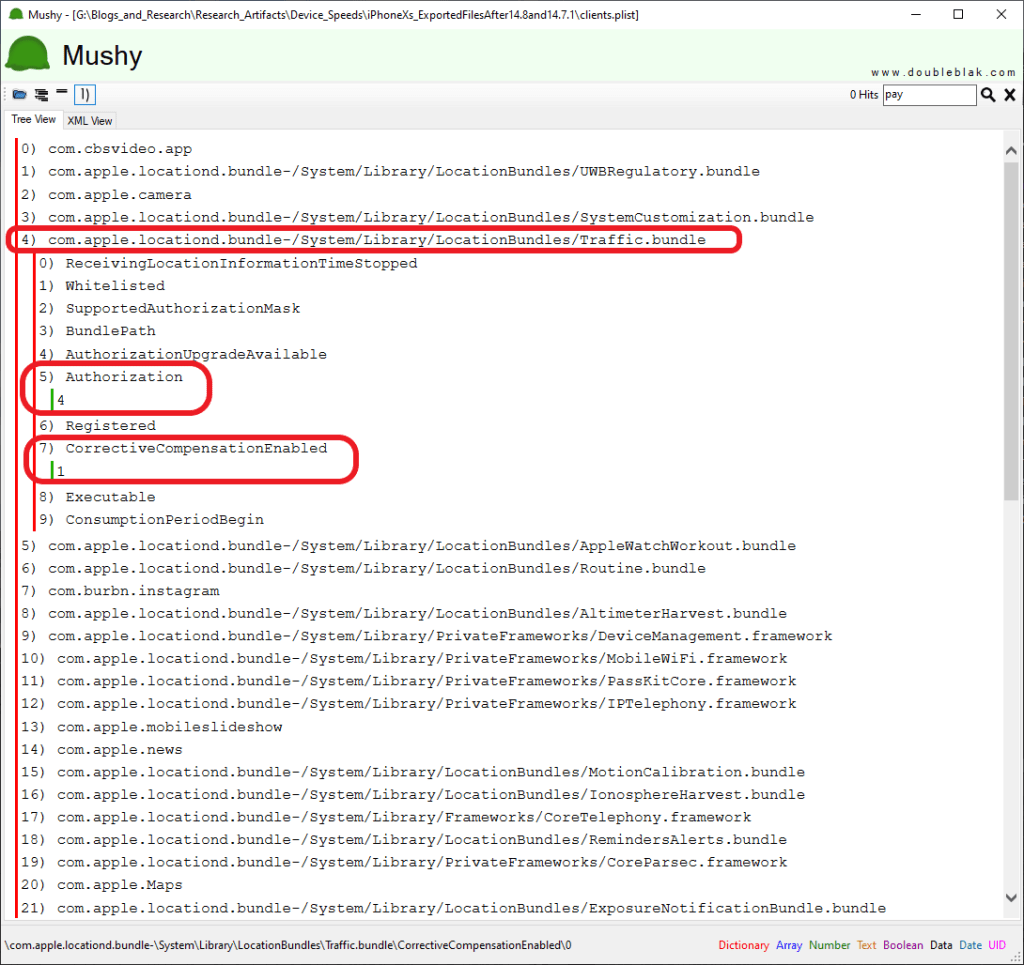Viewport: 1024px width, 965px height.
Task: Click the ConsumptionPeriodBegin item
Action: click(x=164, y=520)
